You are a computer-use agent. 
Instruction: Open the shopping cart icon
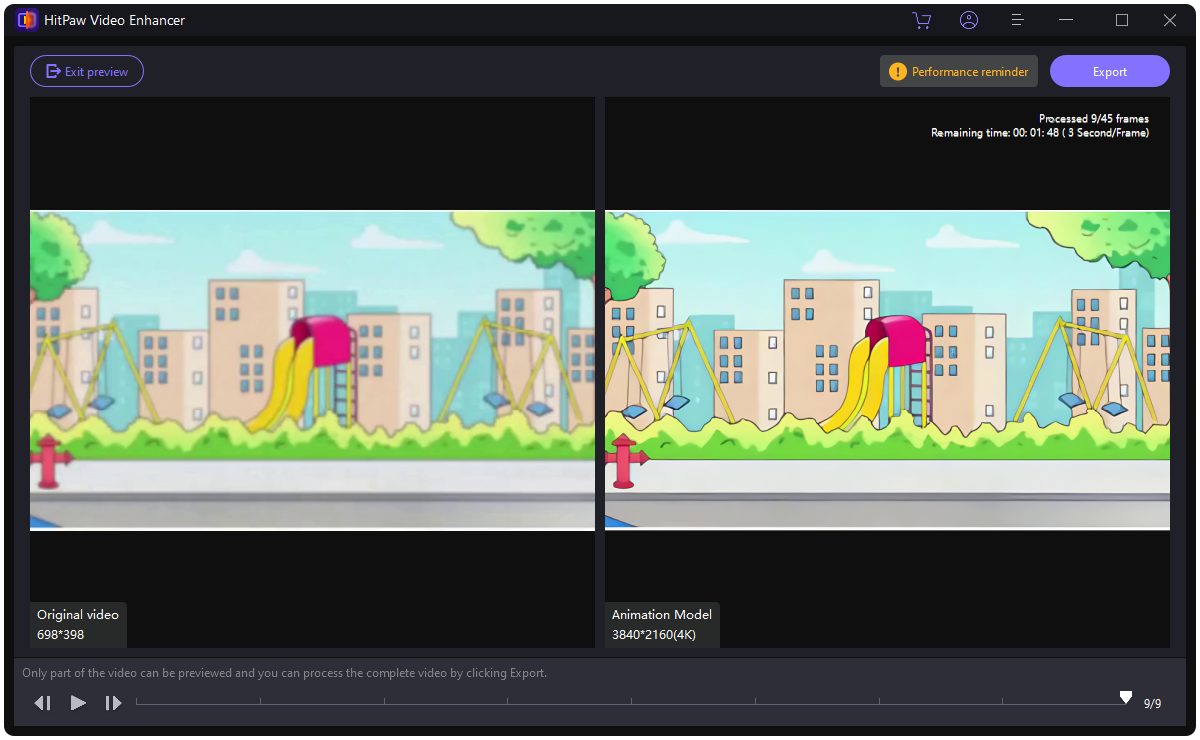922,20
